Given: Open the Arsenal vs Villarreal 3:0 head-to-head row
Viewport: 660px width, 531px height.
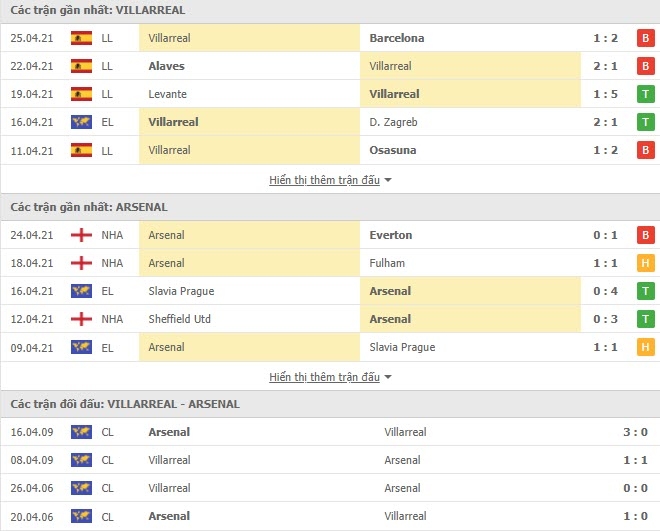Looking at the screenshot, I should pyautogui.click(x=330, y=432).
